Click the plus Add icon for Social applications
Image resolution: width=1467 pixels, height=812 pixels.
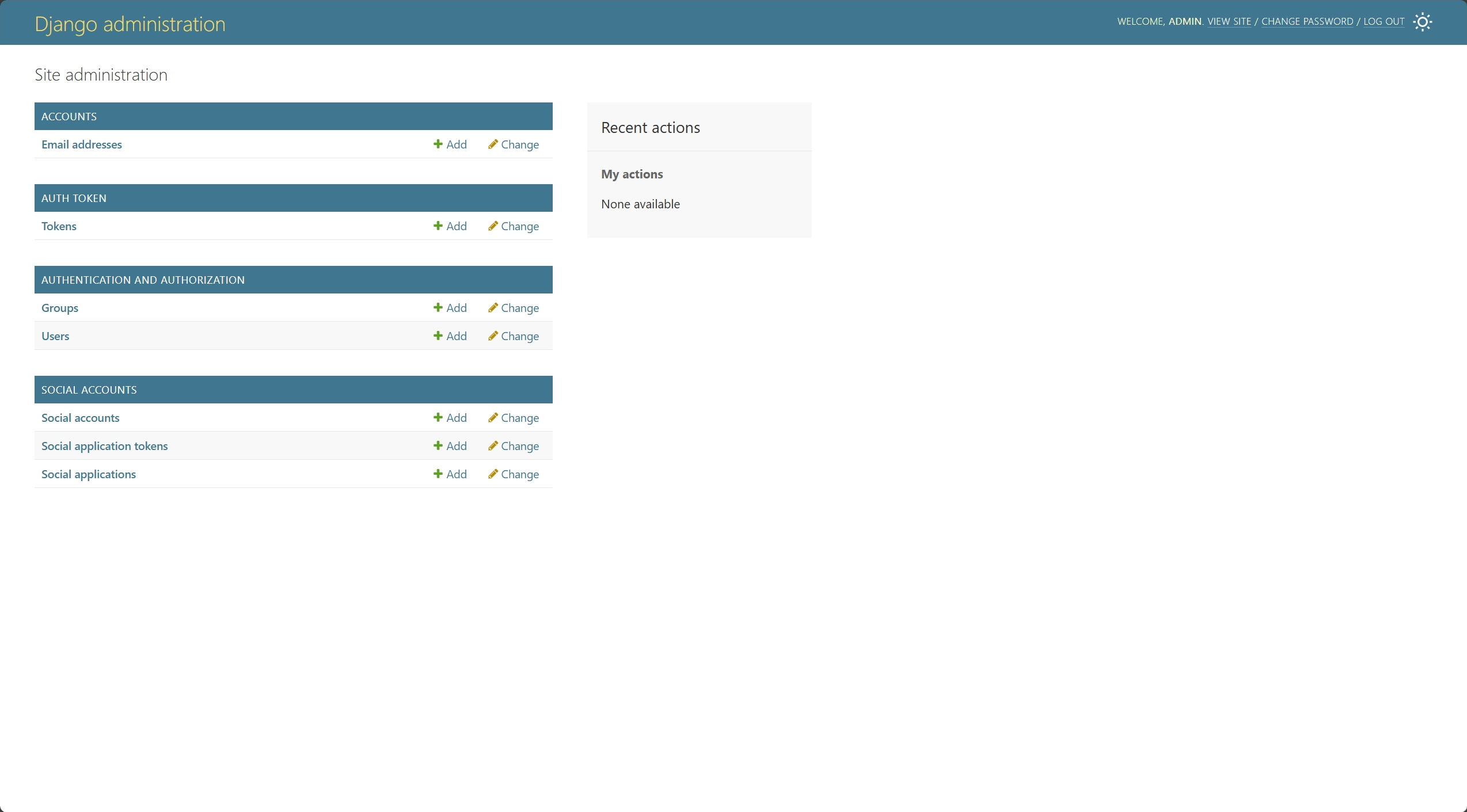438,474
